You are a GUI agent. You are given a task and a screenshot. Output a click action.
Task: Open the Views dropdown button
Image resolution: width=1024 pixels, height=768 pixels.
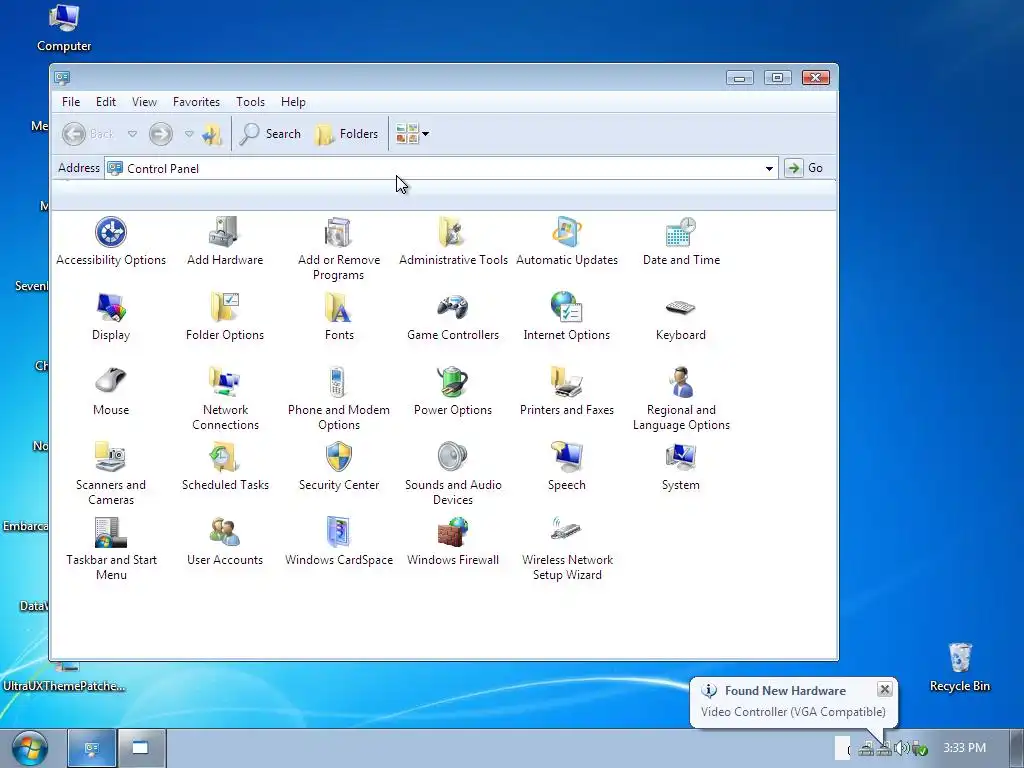click(x=412, y=134)
